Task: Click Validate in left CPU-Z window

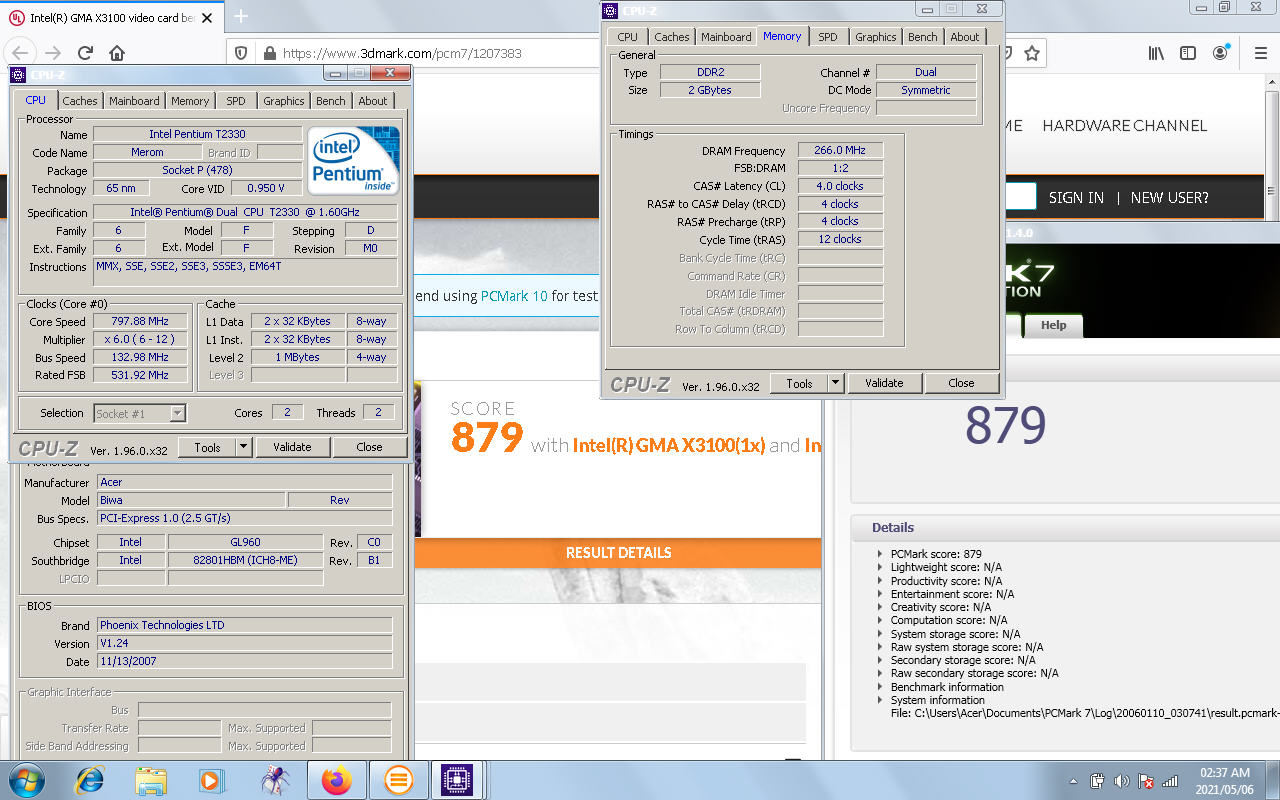Action: point(293,447)
